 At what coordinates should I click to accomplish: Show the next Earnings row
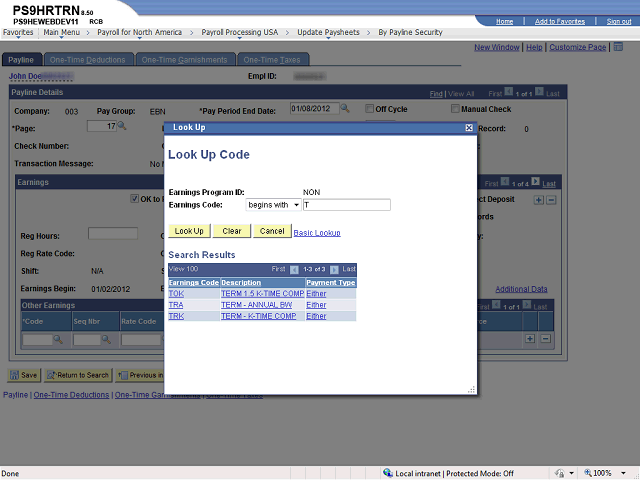(x=536, y=181)
